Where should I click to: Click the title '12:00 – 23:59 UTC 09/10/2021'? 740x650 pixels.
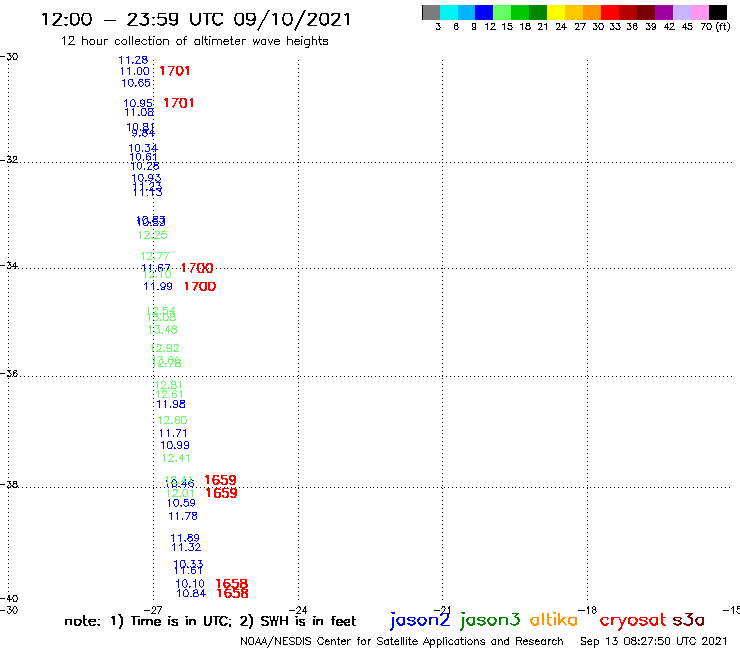[196, 19]
